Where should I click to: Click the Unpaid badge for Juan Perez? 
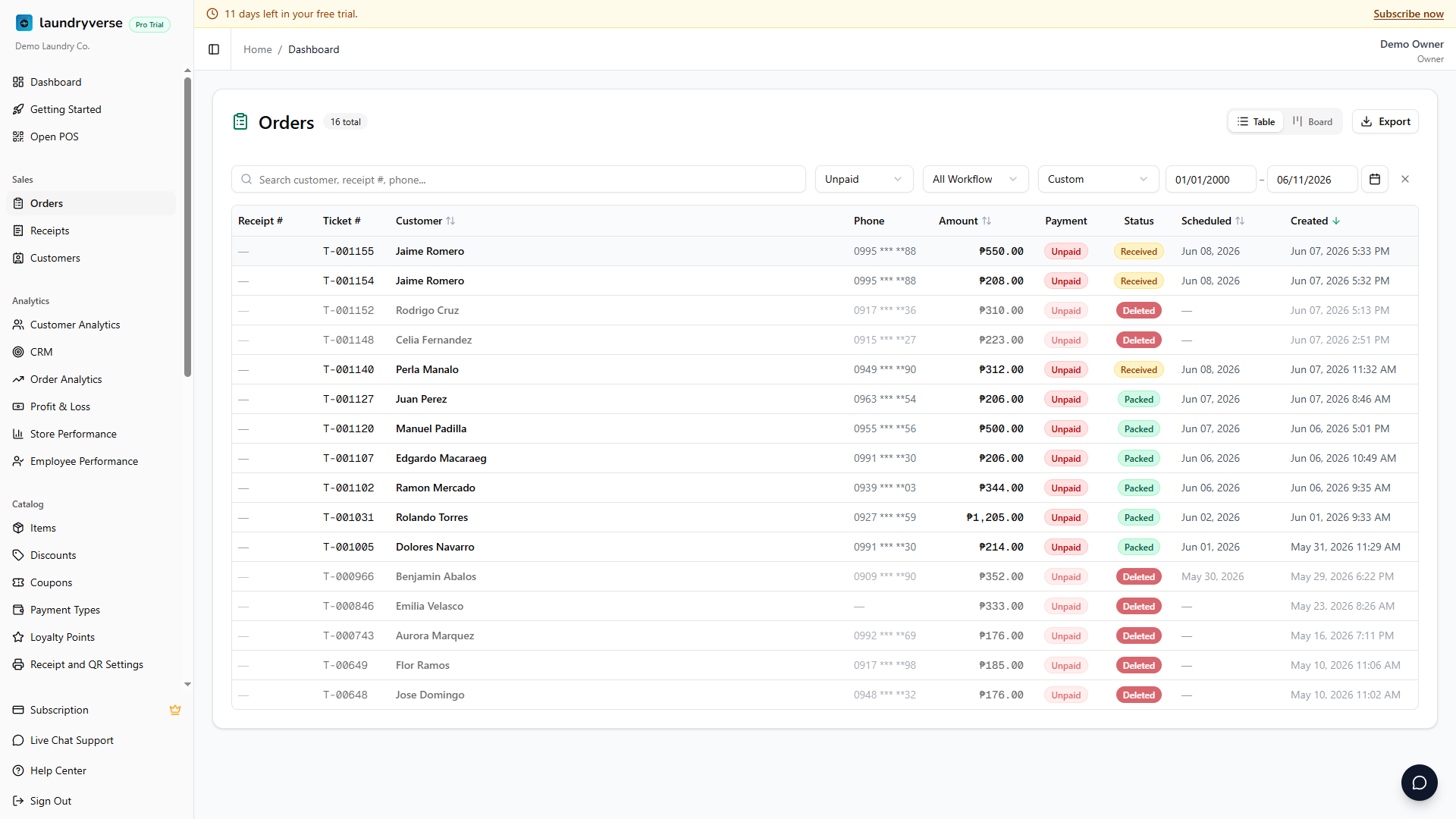[x=1065, y=399]
